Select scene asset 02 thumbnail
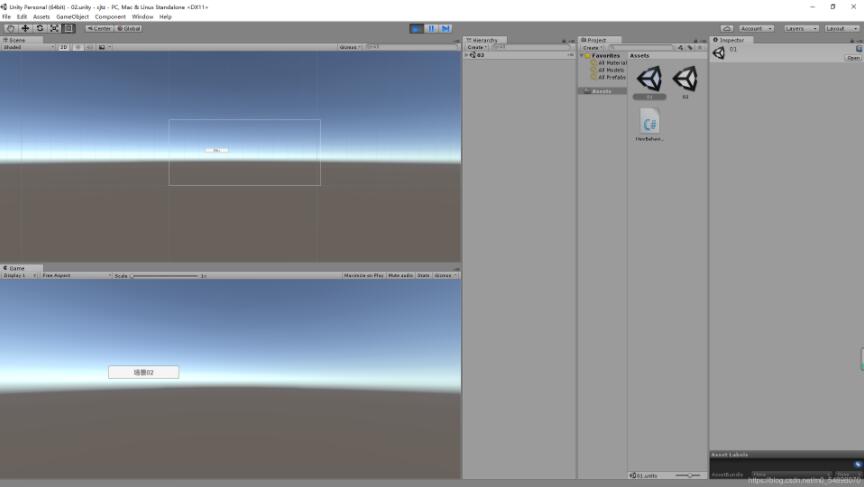This screenshot has height=487, width=864. [685, 79]
